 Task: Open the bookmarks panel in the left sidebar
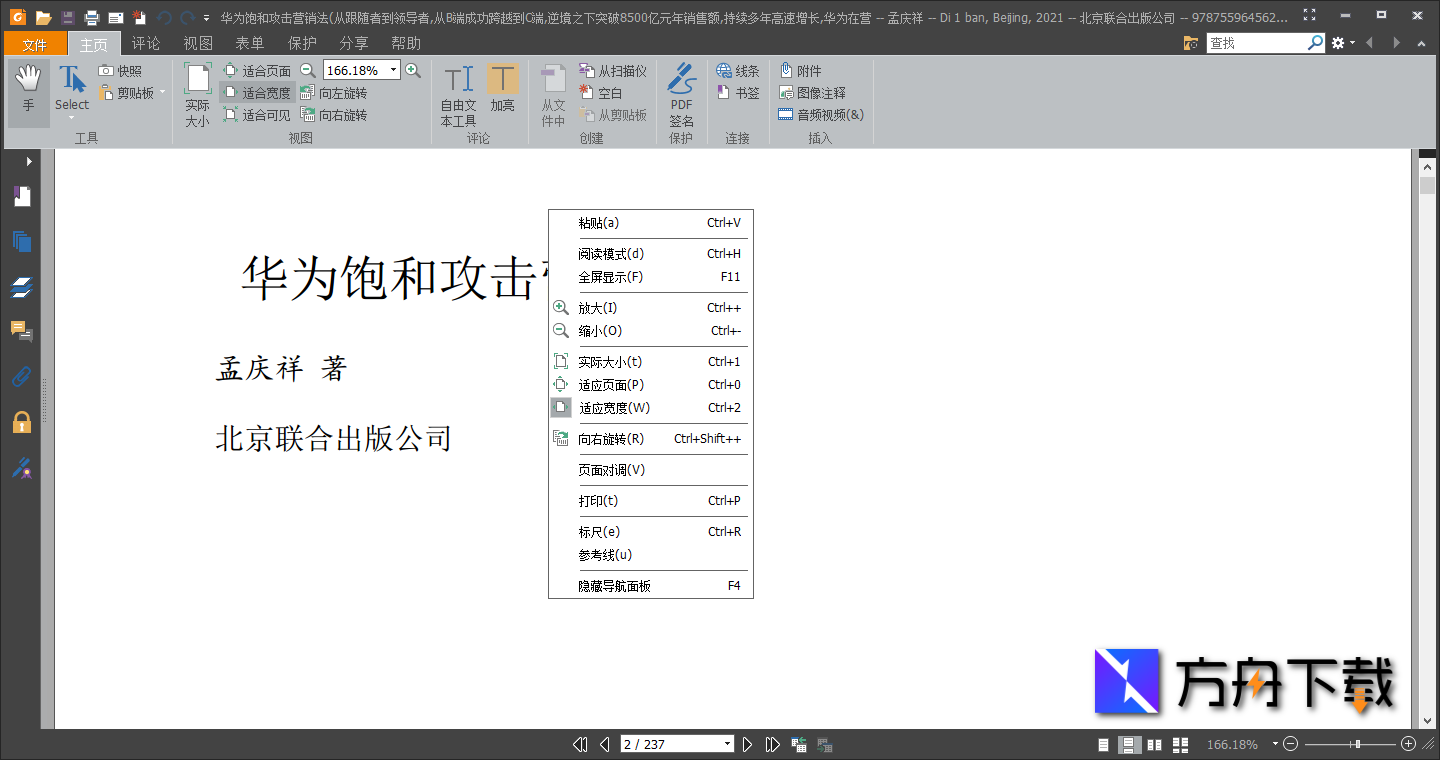(x=22, y=196)
